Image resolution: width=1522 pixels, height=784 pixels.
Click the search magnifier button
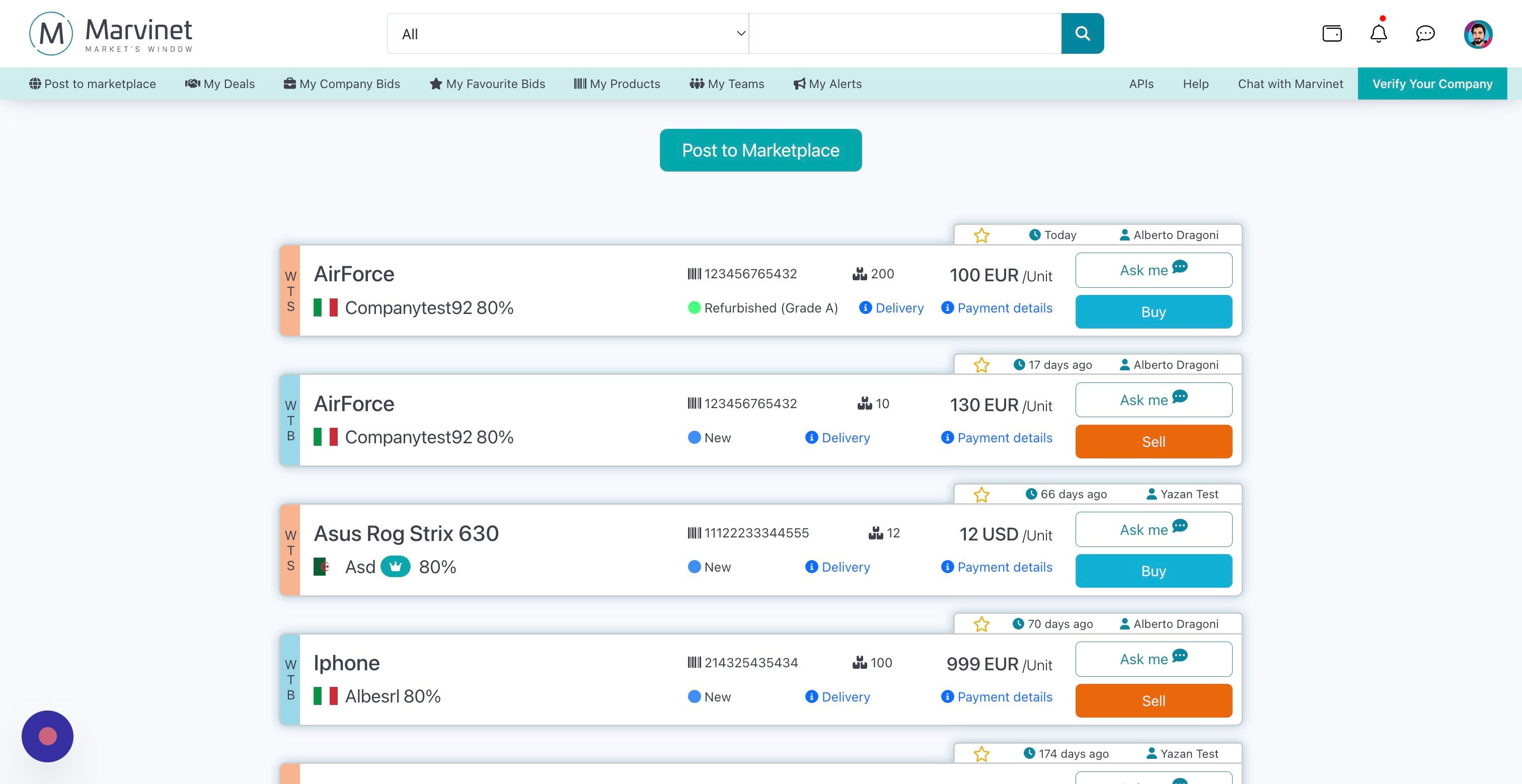click(x=1083, y=34)
